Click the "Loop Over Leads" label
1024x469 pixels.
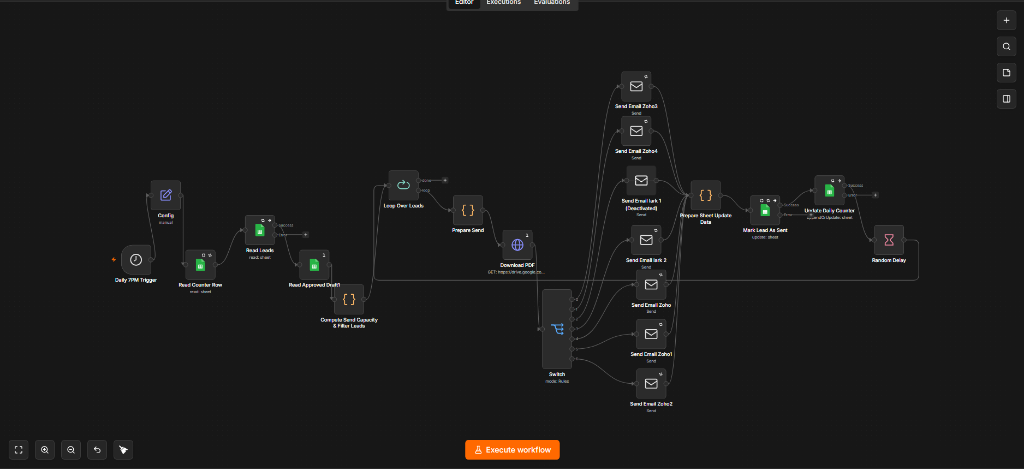click(x=404, y=206)
